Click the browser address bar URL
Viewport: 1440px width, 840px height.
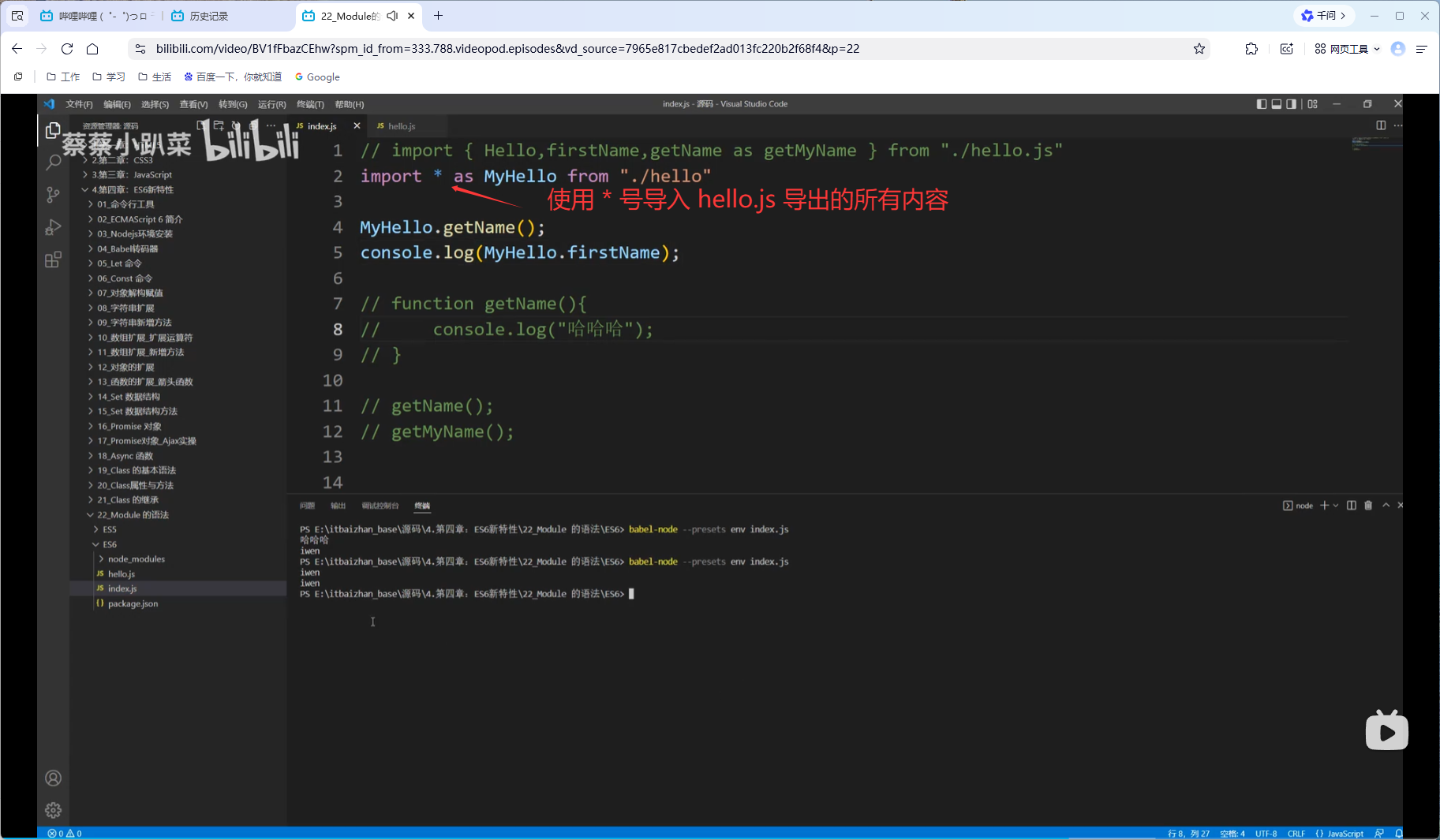click(x=507, y=49)
